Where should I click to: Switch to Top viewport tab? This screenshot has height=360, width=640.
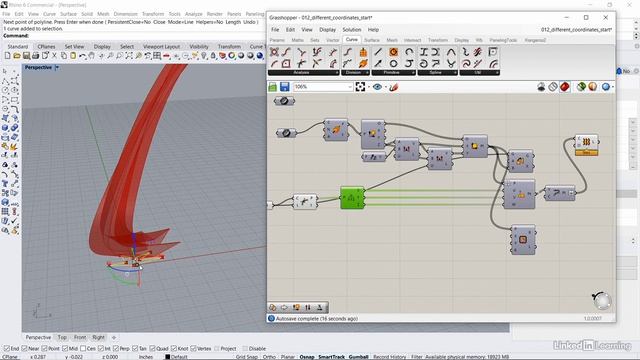click(62, 338)
